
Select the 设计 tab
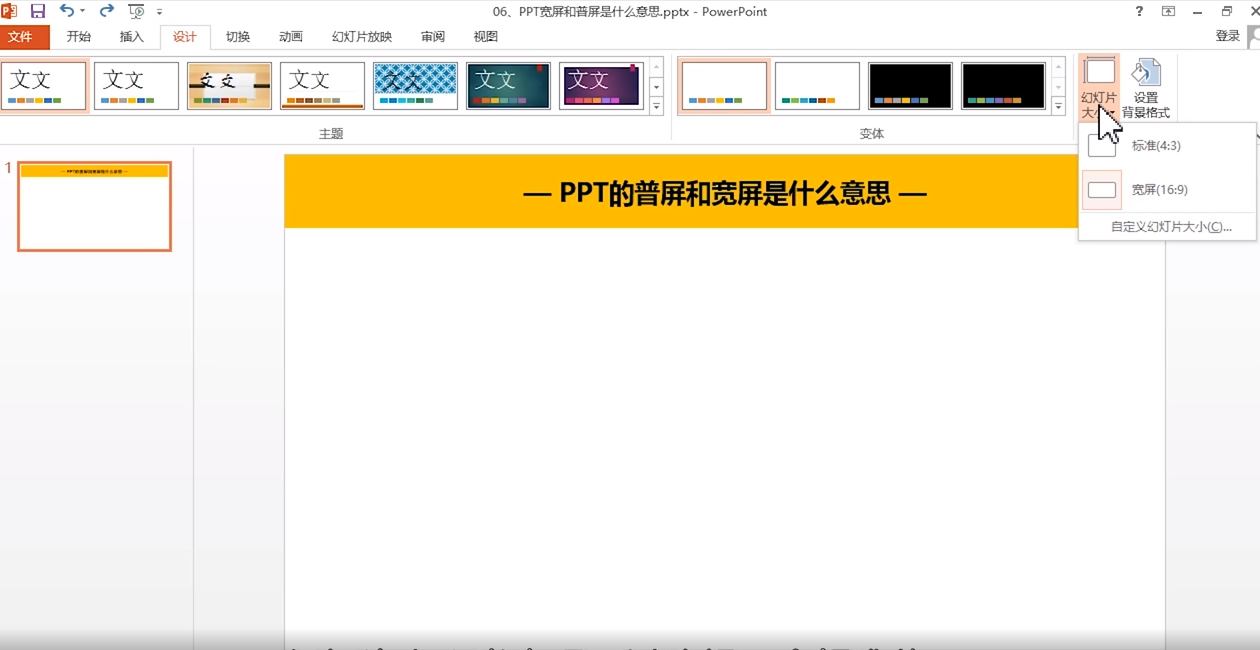(185, 37)
